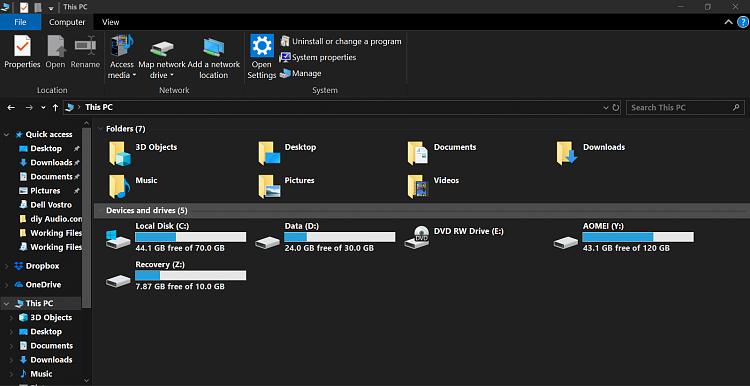The height and width of the screenshot is (386, 750).
Task: Expand the Dropbox tree node
Action: (x=7, y=266)
